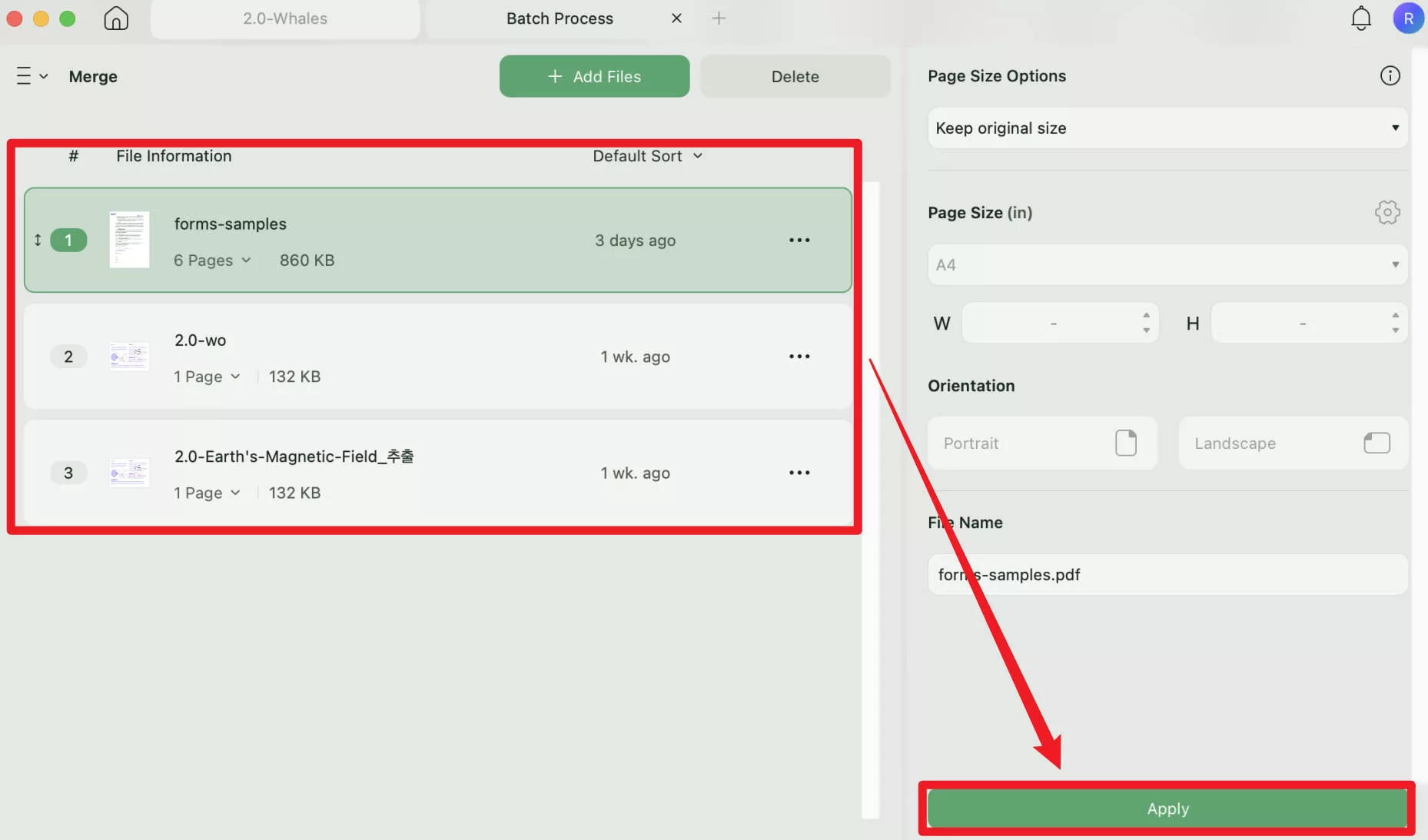The image size is (1428, 840).
Task: Select the Portrait orientation option
Action: tap(1042, 443)
